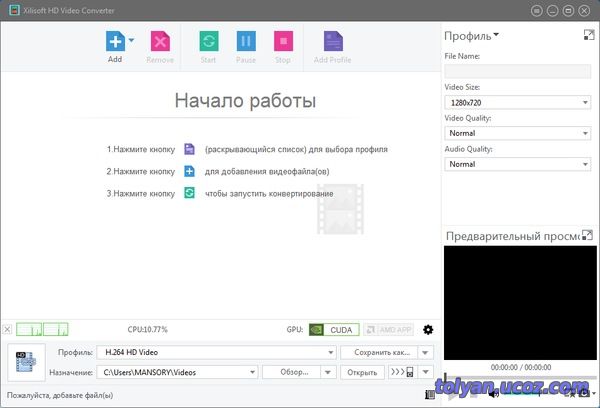600x408 pixels.
Task: Click the Пожалуйста, добавьте файл(ы) status text
Action: click(60, 395)
